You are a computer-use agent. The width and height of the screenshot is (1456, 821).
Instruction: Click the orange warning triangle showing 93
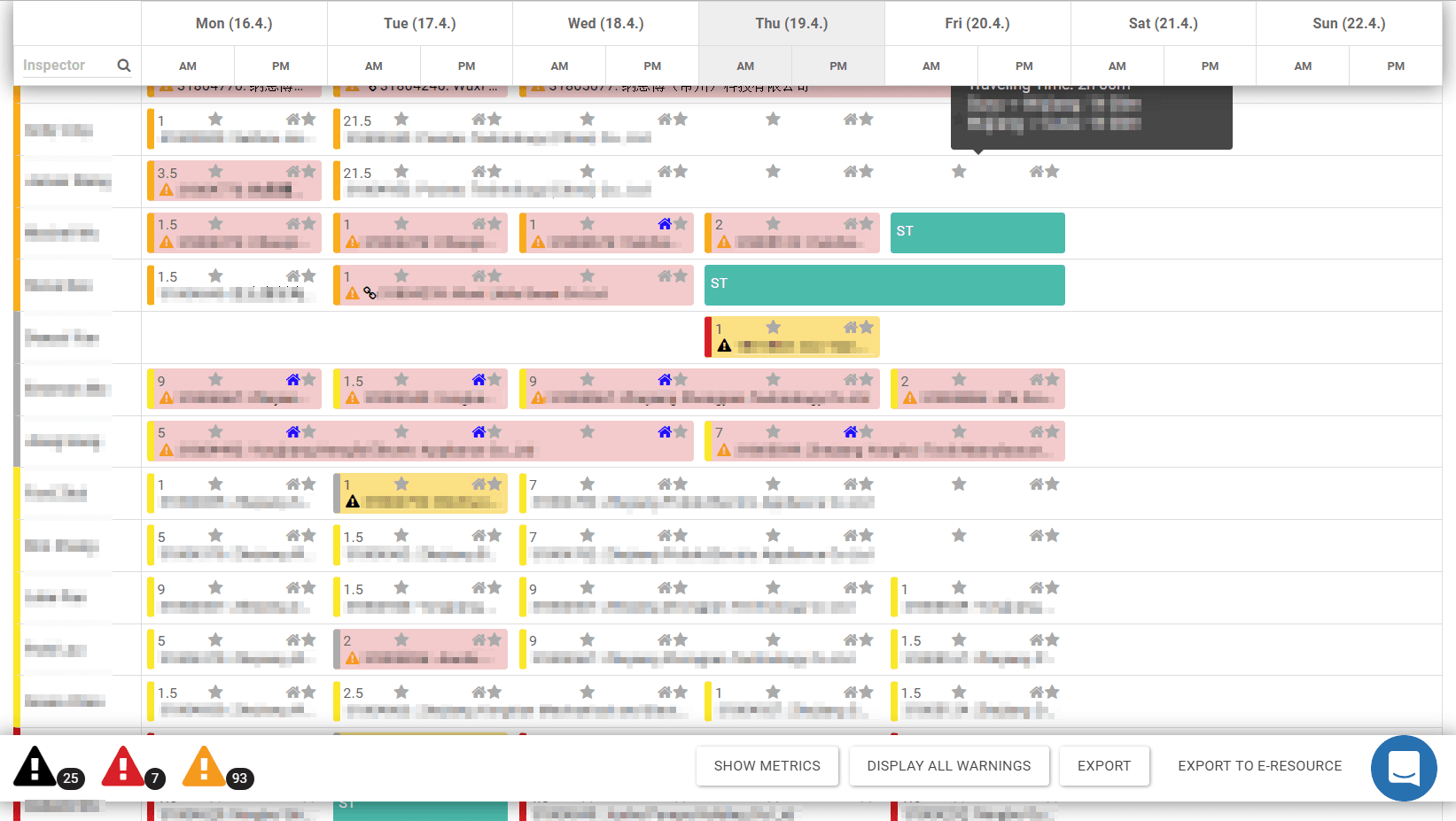click(204, 766)
